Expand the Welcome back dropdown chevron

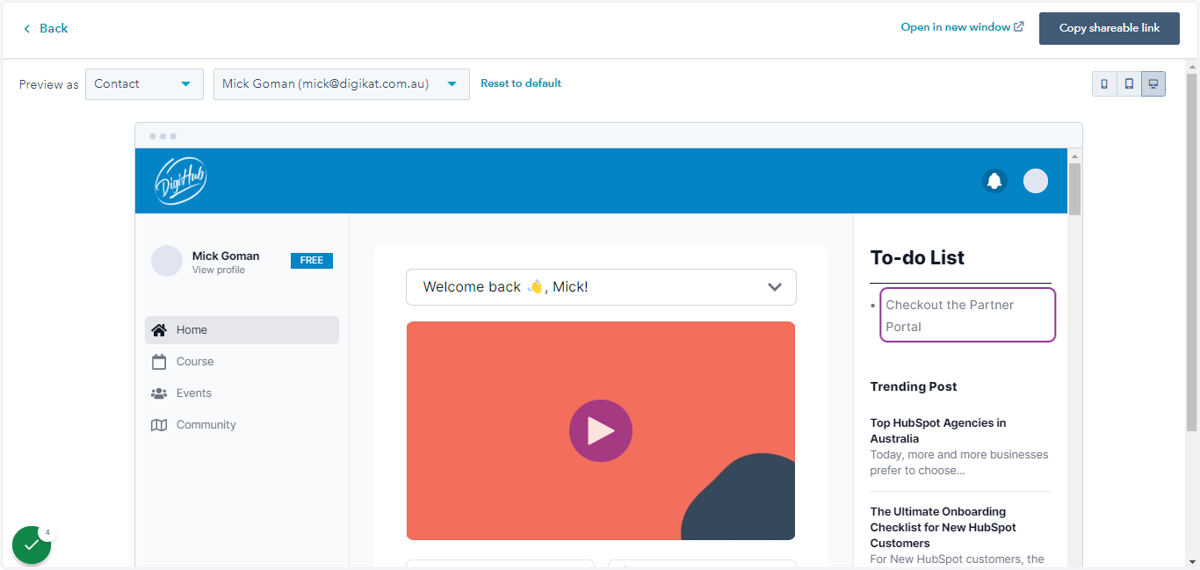pyautogui.click(x=774, y=287)
